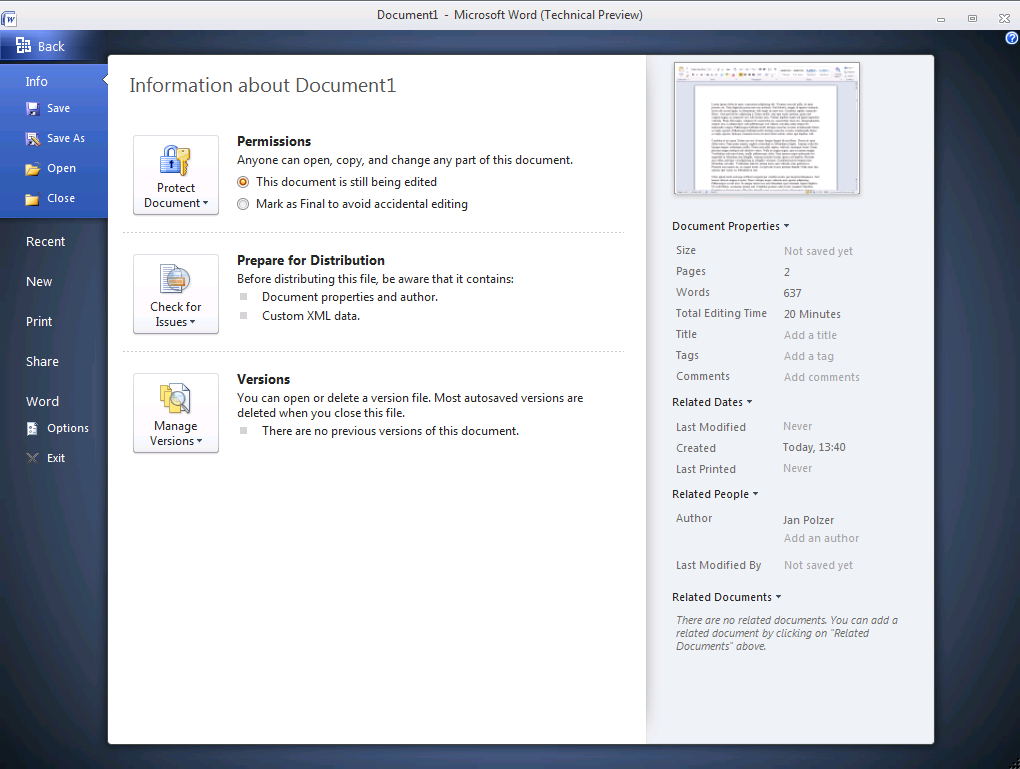The height and width of the screenshot is (769, 1020).
Task: Click the Pages value '2'
Action: click(x=786, y=272)
